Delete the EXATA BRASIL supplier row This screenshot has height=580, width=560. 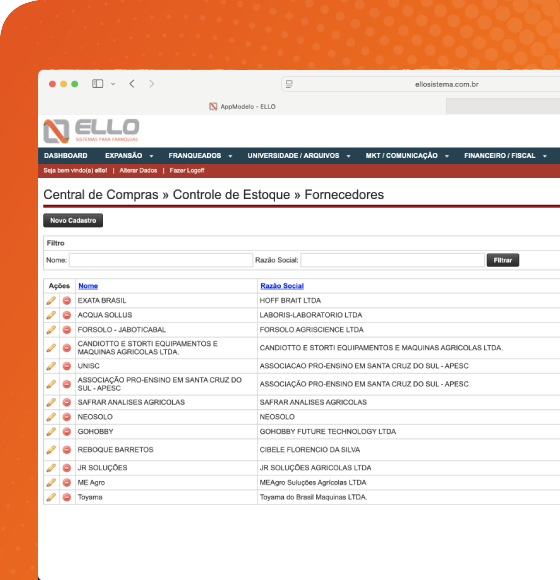coord(67,300)
